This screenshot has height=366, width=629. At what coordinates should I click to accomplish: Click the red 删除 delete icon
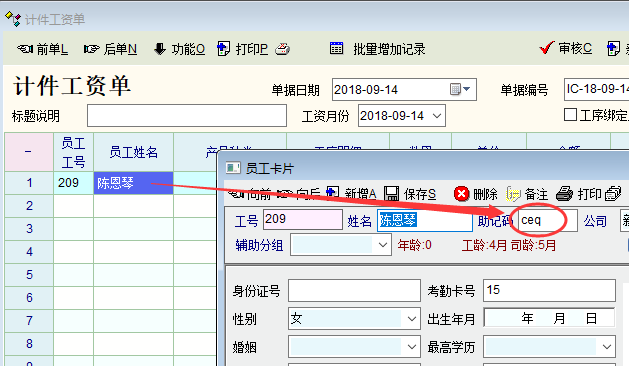(462, 194)
